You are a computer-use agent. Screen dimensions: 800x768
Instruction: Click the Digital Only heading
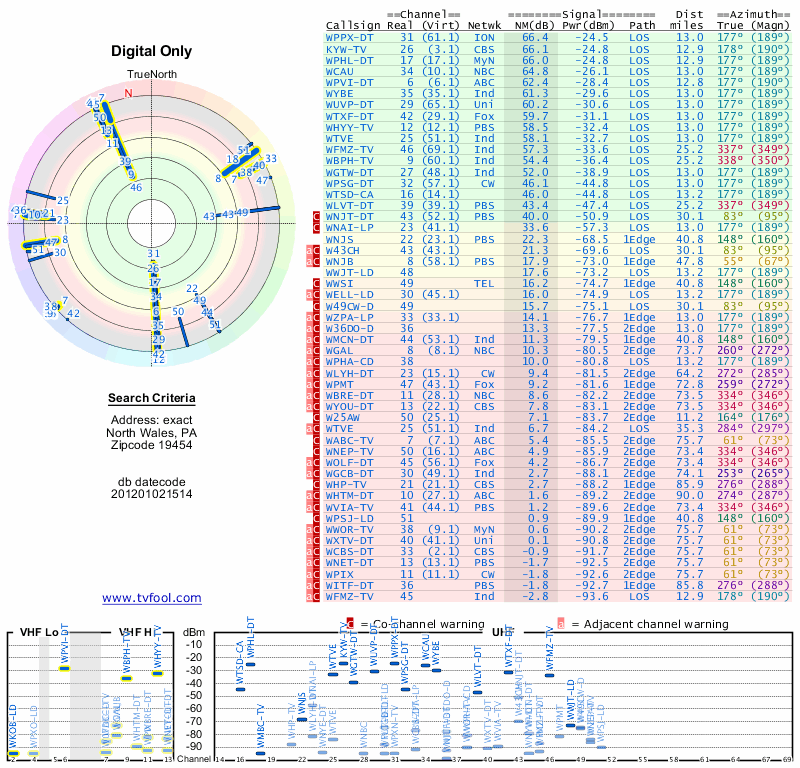click(x=152, y=51)
